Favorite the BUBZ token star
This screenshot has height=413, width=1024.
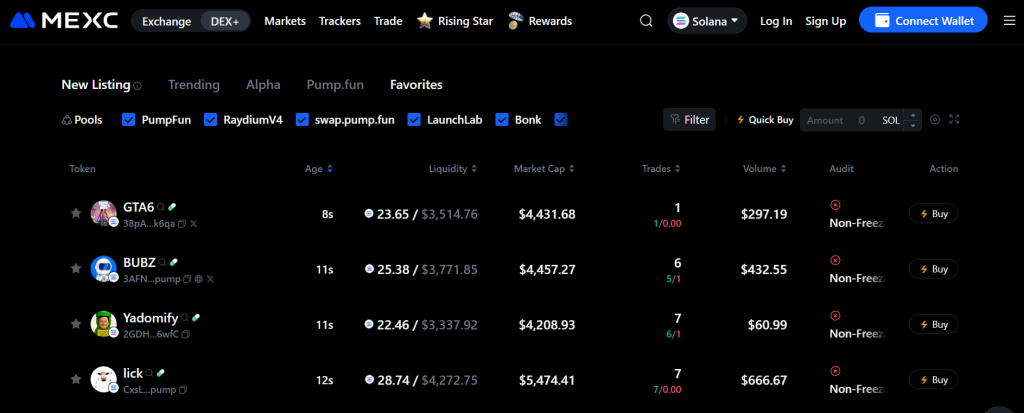[x=76, y=269]
